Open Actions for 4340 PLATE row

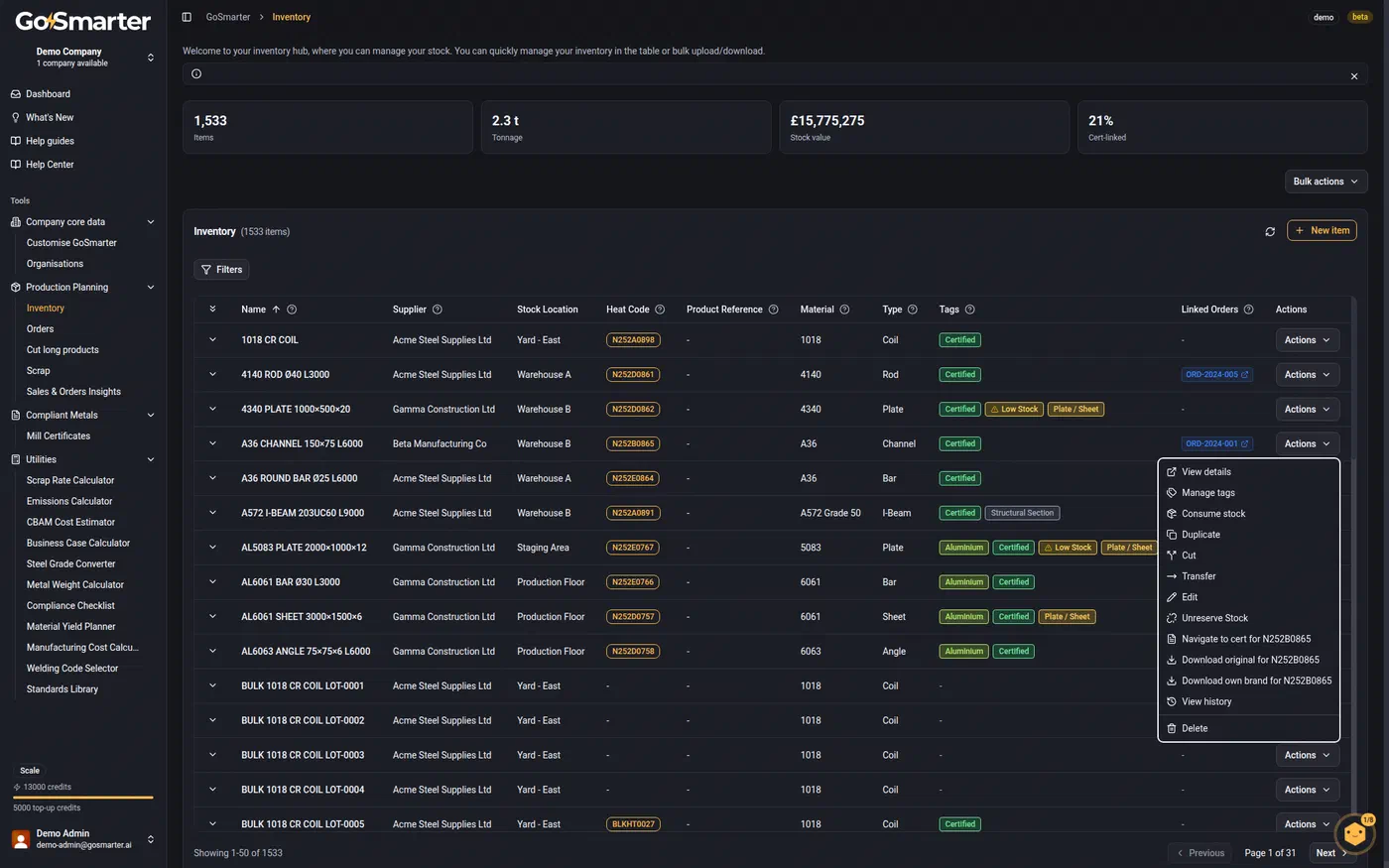[1308, 410]
